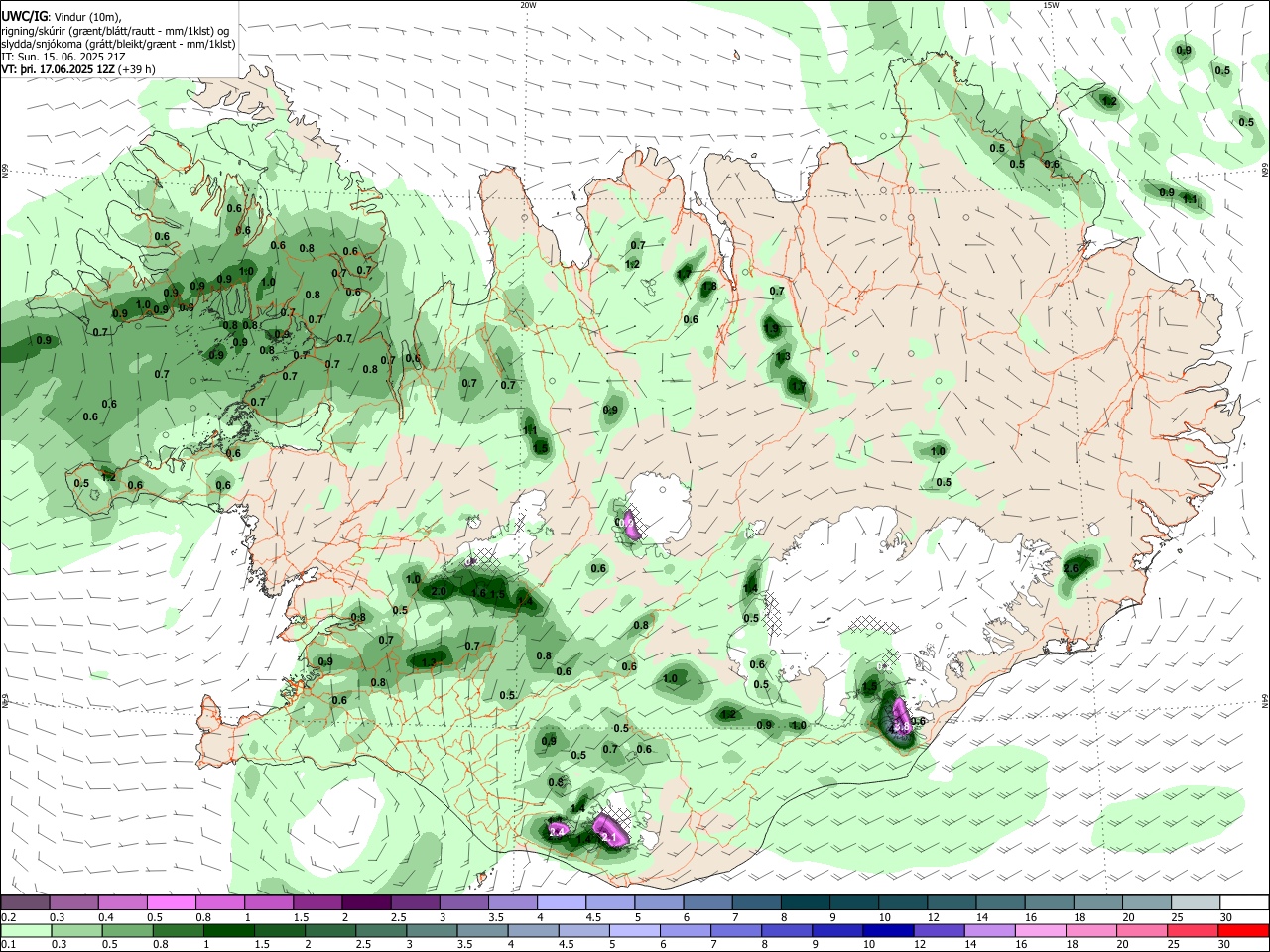Select the darkest purple 2 mm snow swatch
The width and height of the screenshot is (1270, 952).
click(x=366, y=902)
